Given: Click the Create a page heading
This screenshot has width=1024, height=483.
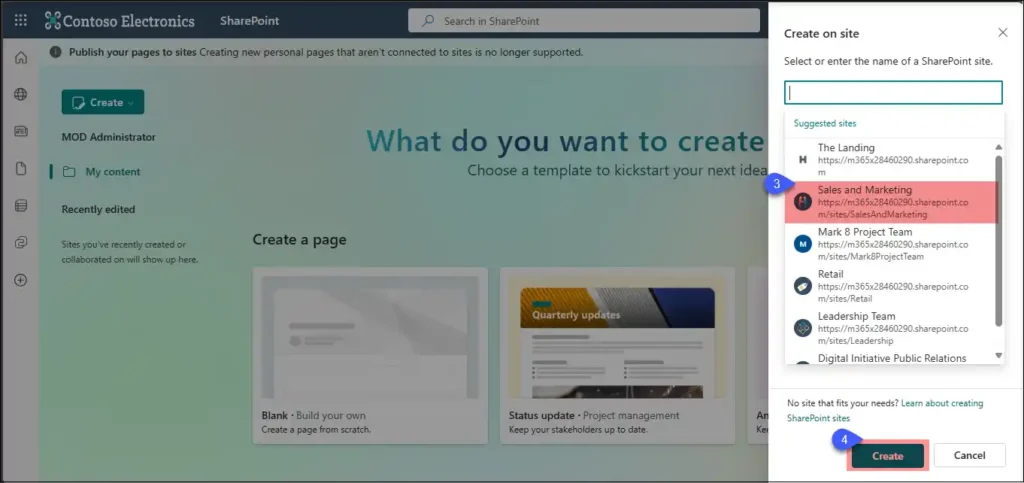Looking at the screenshot, I should point(299,240).
